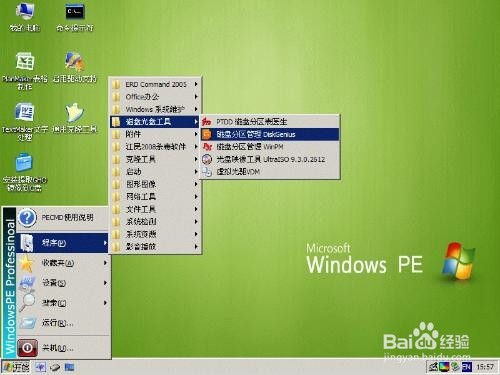Screen dimensions: 500x375
Task: Open PlanMaker spreadsheet desktop icon
Action: click(x=25, y=69)
